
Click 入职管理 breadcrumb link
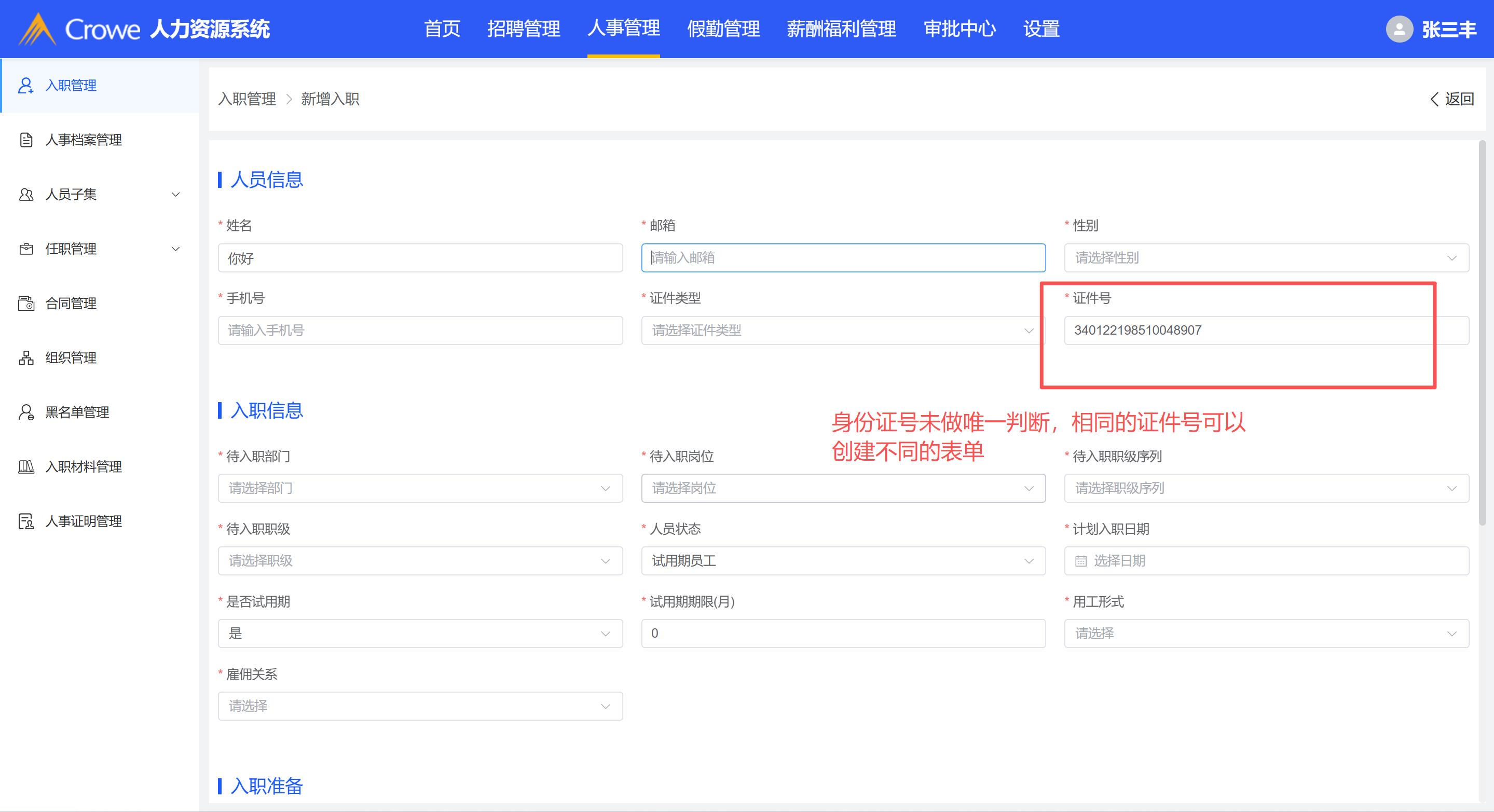(247, 99)
